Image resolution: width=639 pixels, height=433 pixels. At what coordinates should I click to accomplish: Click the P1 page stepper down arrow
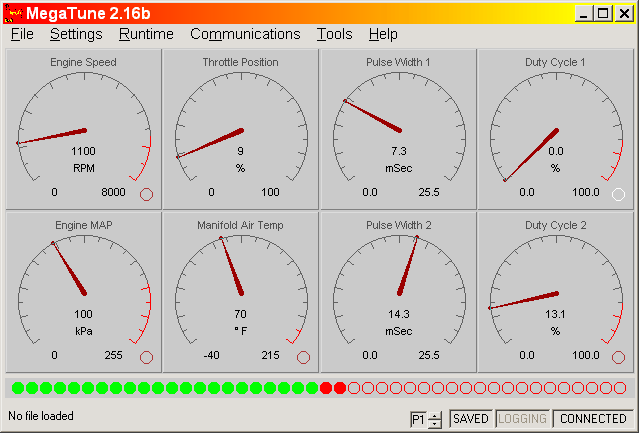(x=435, y=424)
